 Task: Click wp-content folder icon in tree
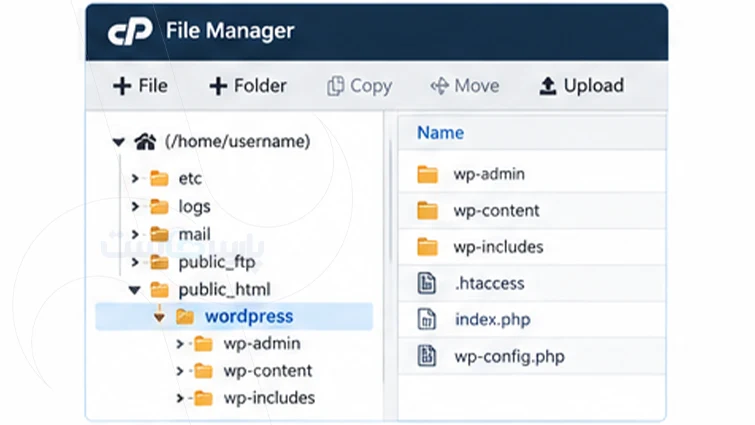coord(203,371)
